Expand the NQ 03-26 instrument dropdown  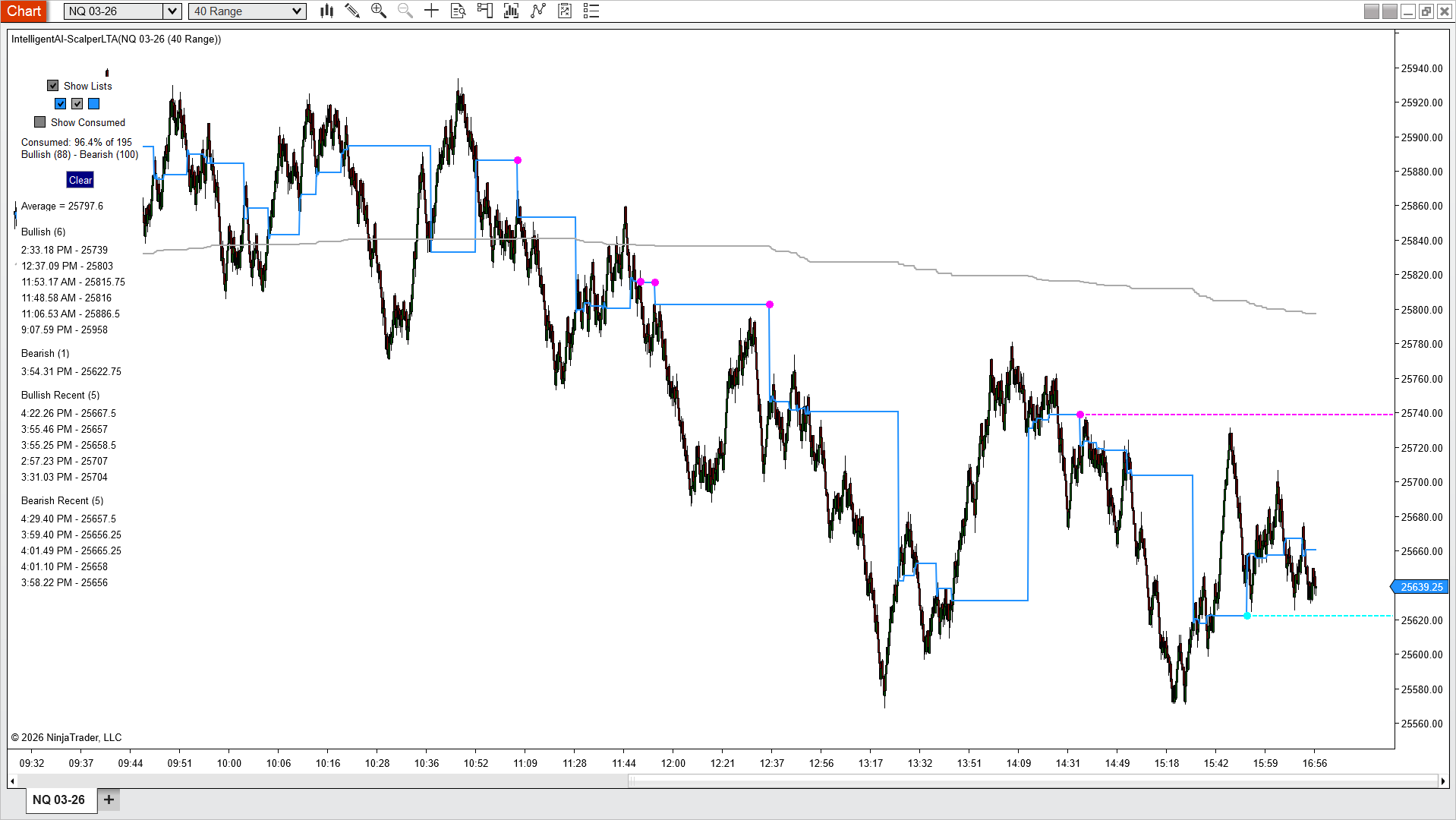point(172,11)
